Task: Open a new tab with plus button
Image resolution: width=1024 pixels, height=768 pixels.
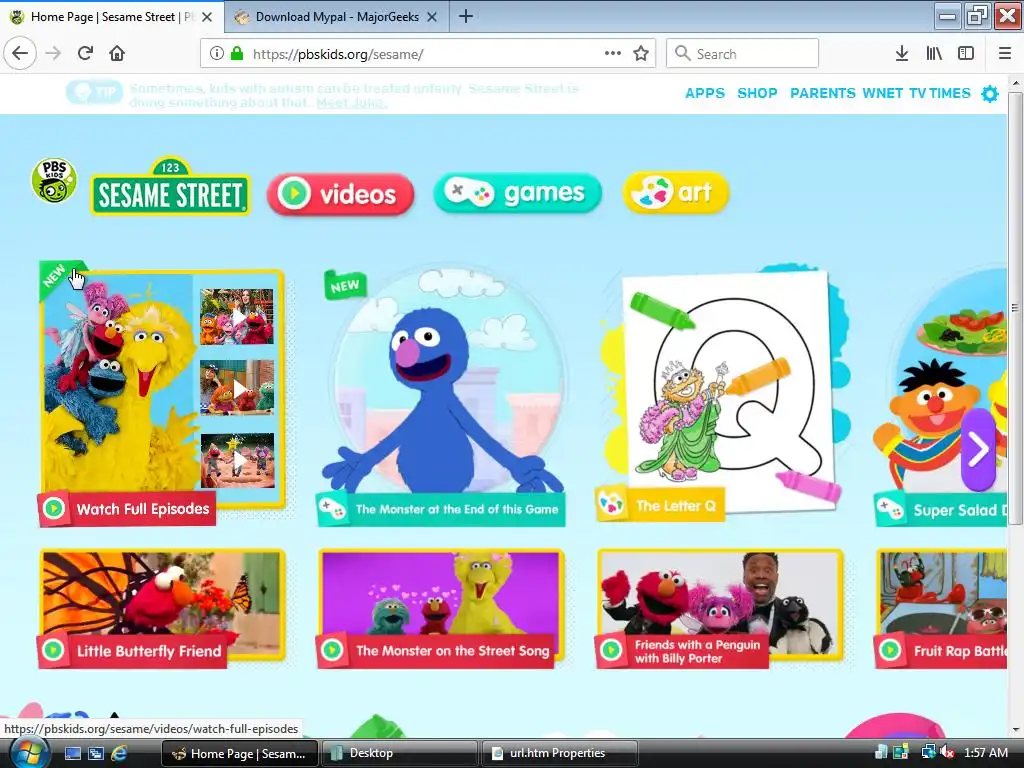Action: (466, 16)
